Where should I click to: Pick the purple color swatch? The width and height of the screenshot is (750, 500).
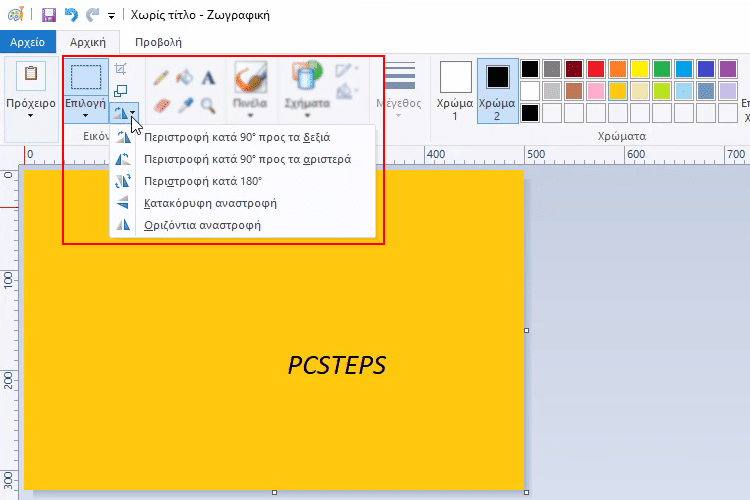coord(728,69)
